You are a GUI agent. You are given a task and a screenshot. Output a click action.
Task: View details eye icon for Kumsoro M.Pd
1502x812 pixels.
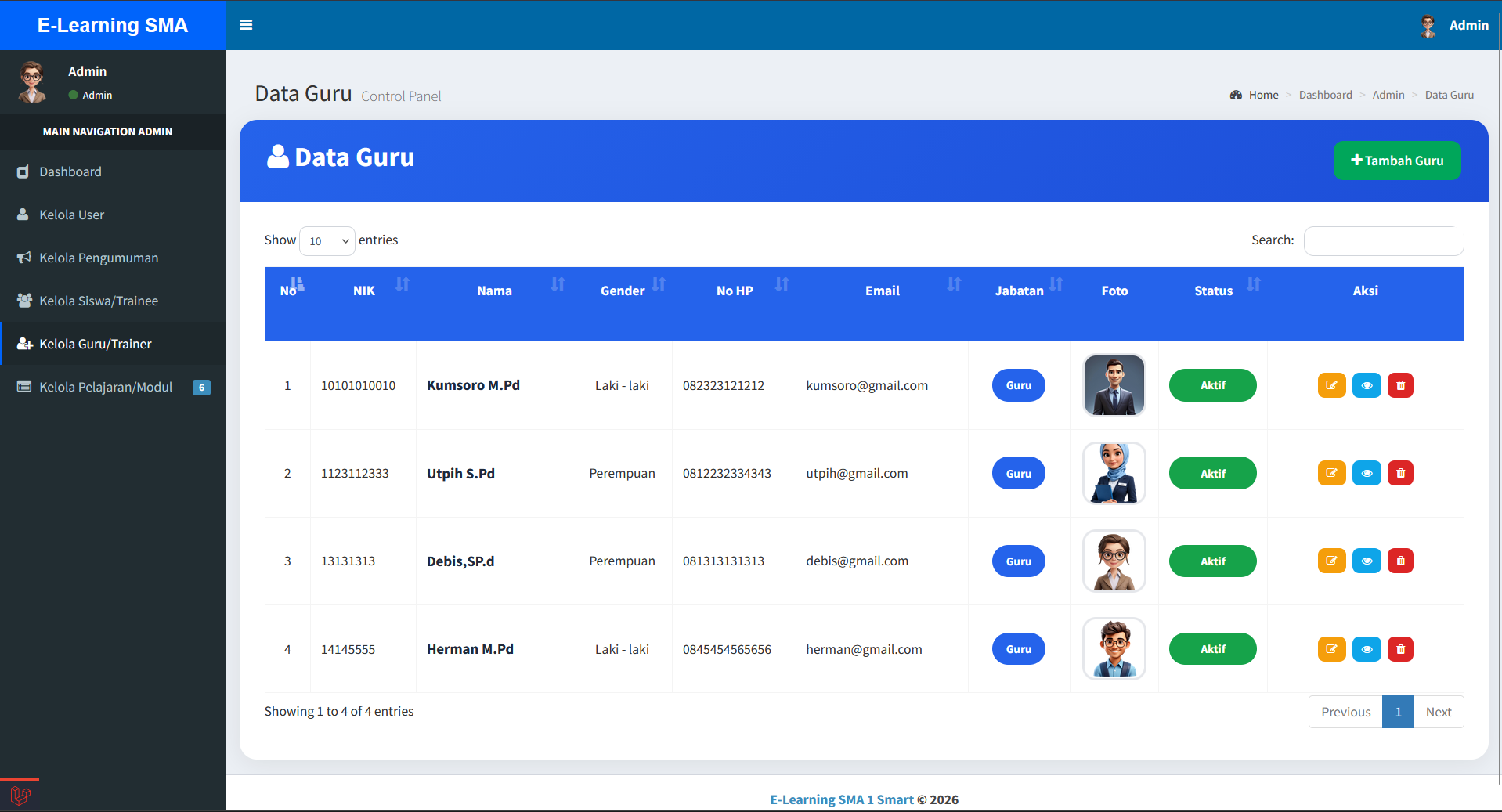coord(1367,385)
